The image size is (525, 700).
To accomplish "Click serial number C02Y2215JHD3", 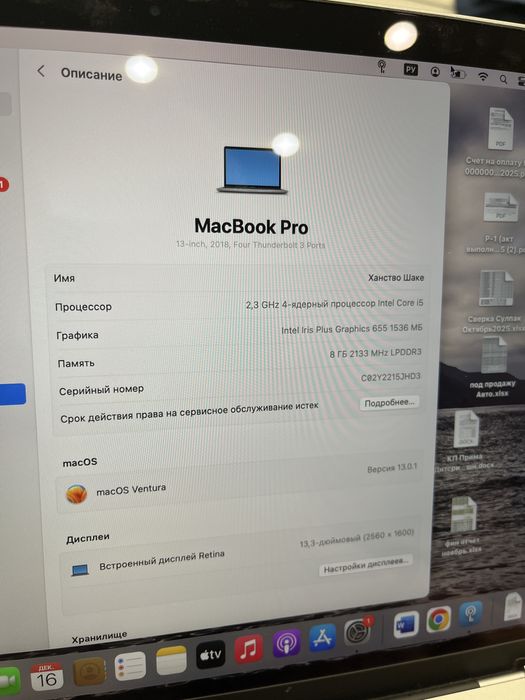I will coord(390,377).
